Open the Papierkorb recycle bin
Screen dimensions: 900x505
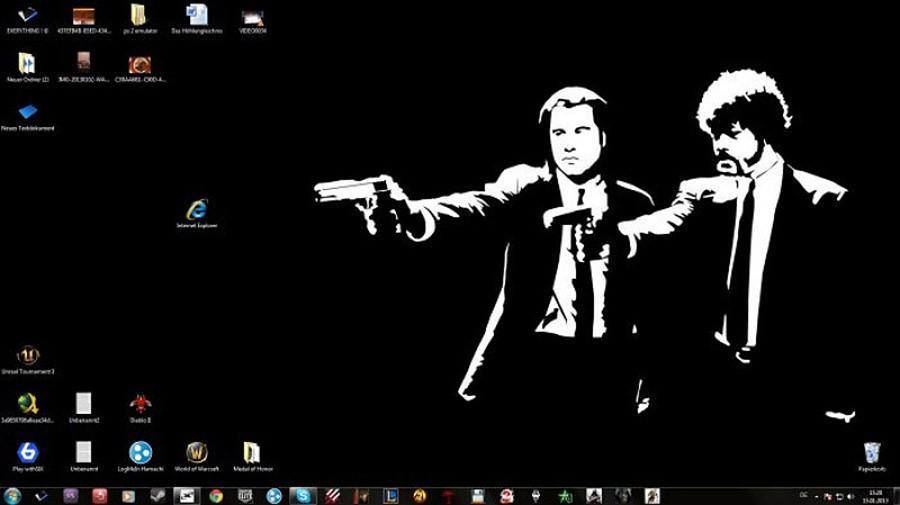pos(871,453)
